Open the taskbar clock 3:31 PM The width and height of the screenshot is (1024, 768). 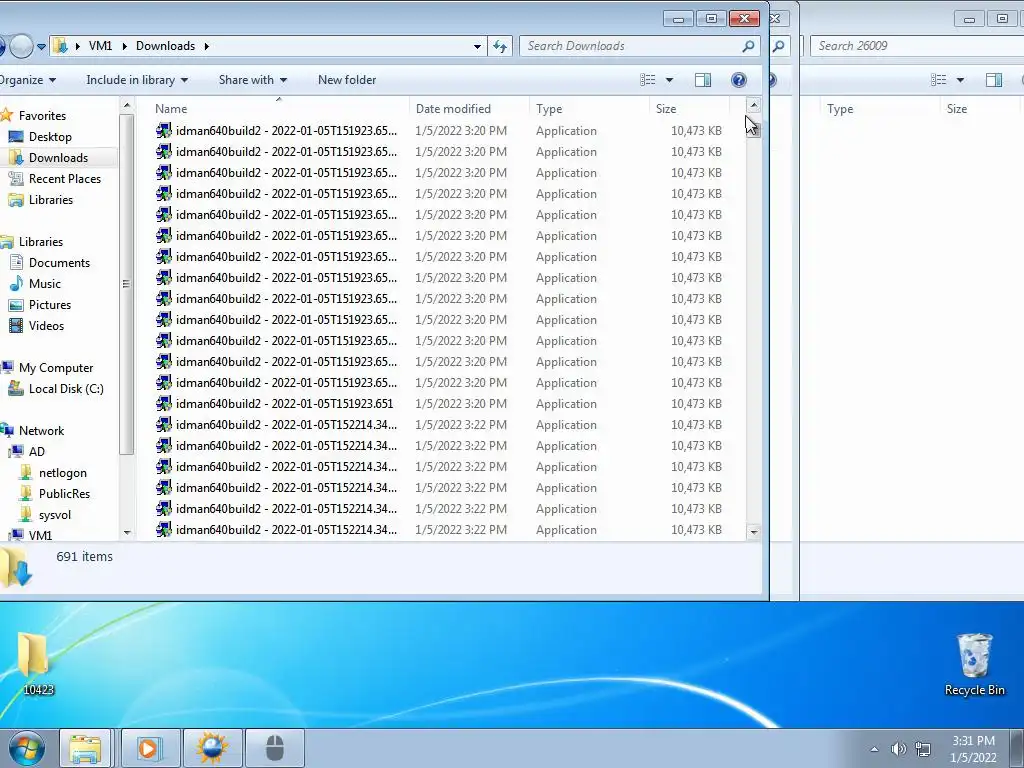pyautogui.click(x=973, y=749)
